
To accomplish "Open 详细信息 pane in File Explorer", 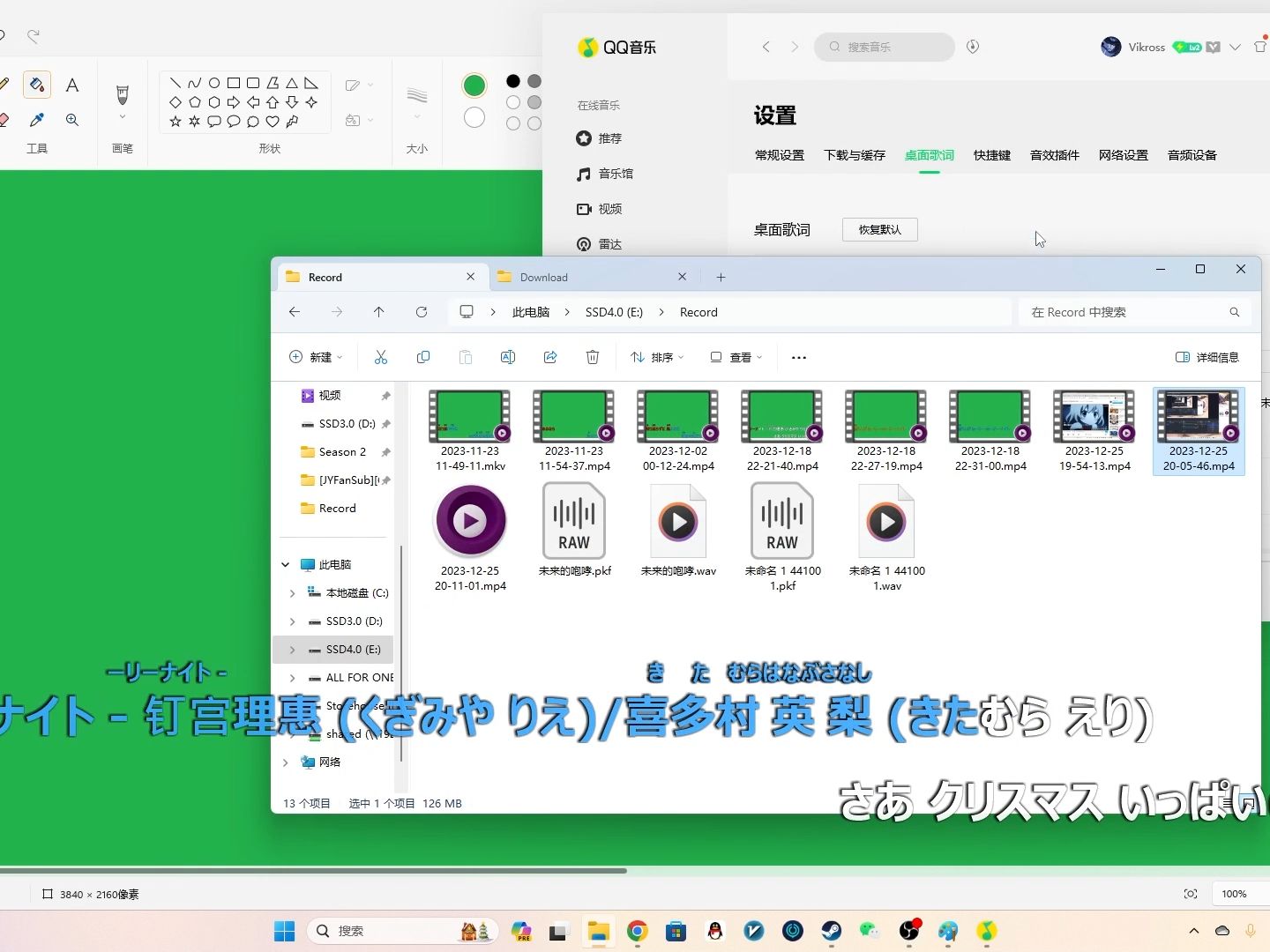I will pyautogui.click(x=1207, y=357).
